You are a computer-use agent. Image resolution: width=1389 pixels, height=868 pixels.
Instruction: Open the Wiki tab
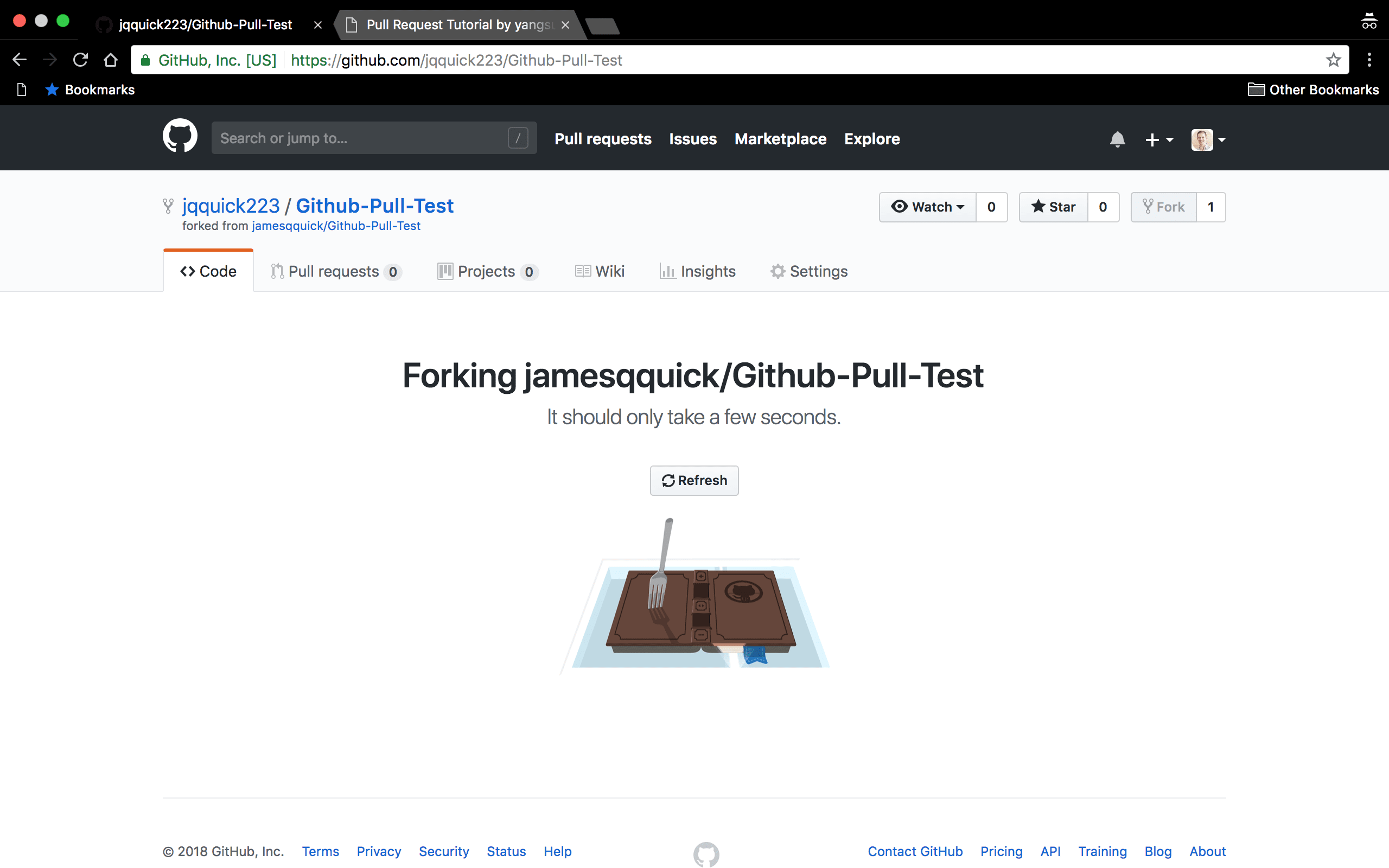point(600,271)
